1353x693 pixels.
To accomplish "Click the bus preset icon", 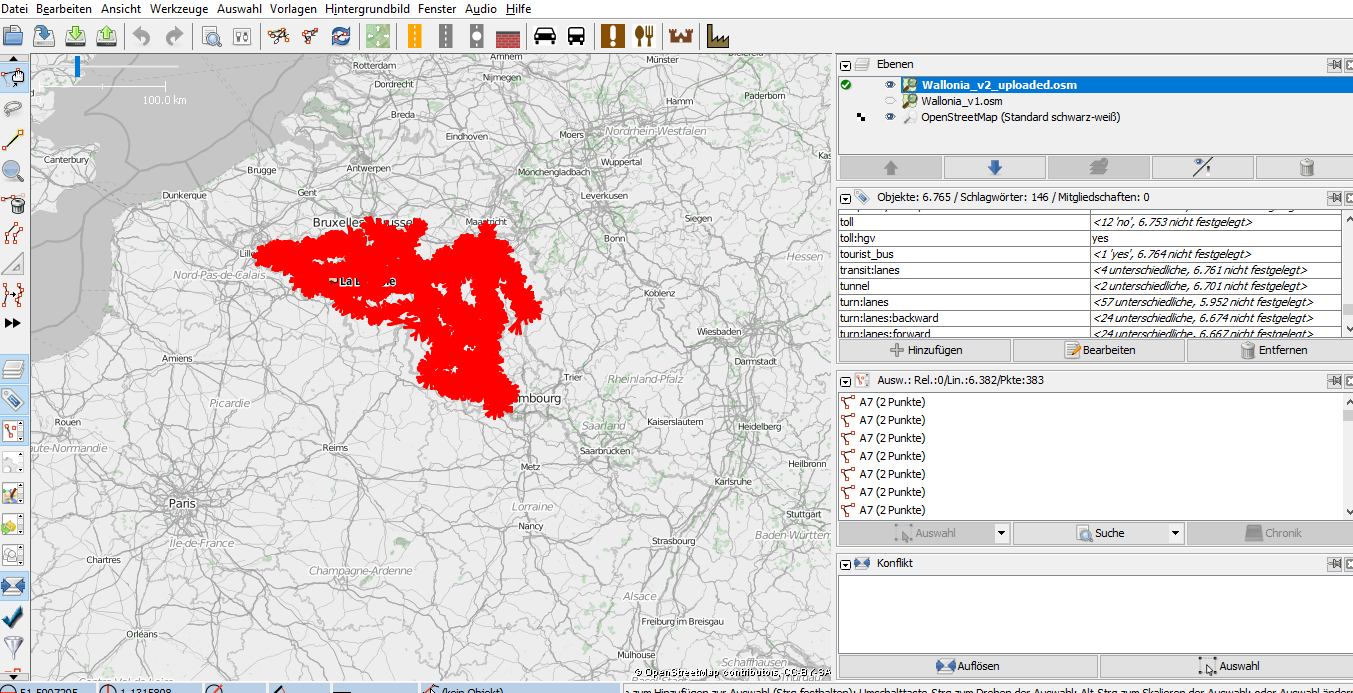I will point(577,37).
